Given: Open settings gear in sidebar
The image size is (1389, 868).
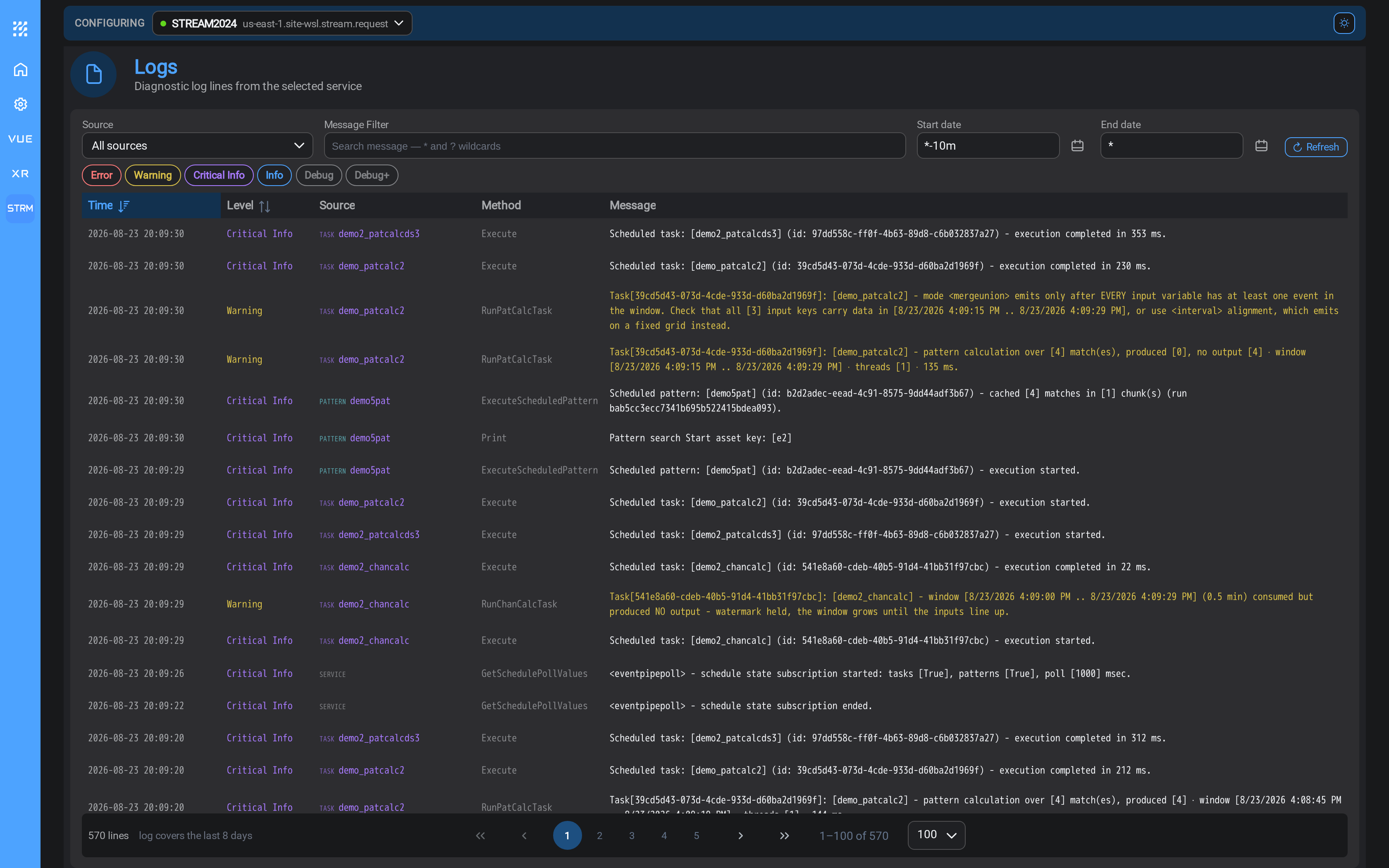Looking at the screenshot, I should [20, 104].
